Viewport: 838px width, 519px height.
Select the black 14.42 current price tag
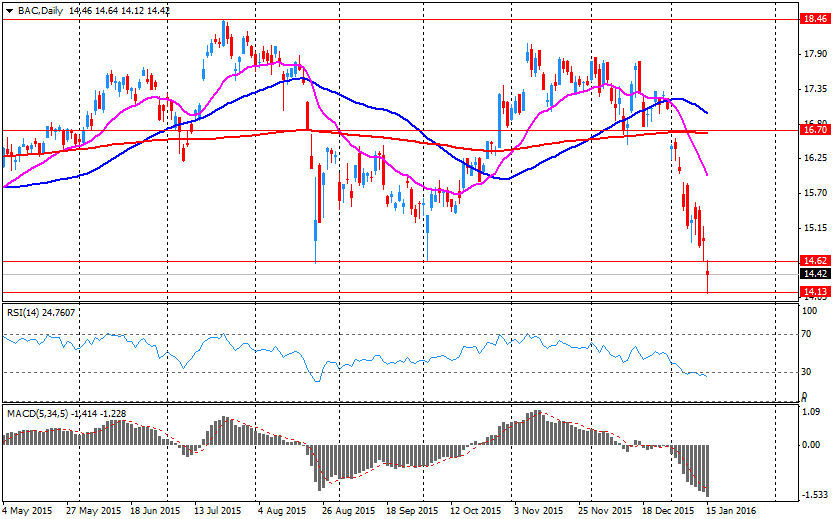813,273
